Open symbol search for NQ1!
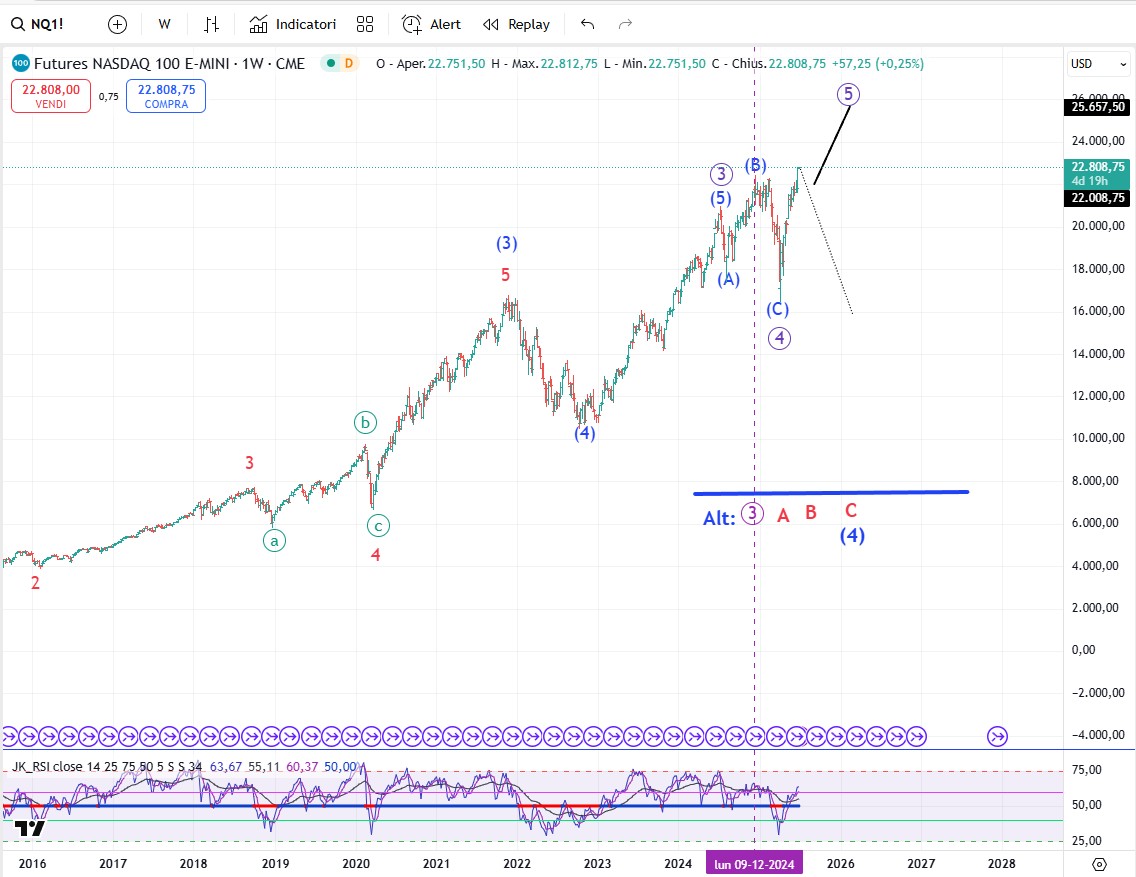 click(x=38, y=24)
